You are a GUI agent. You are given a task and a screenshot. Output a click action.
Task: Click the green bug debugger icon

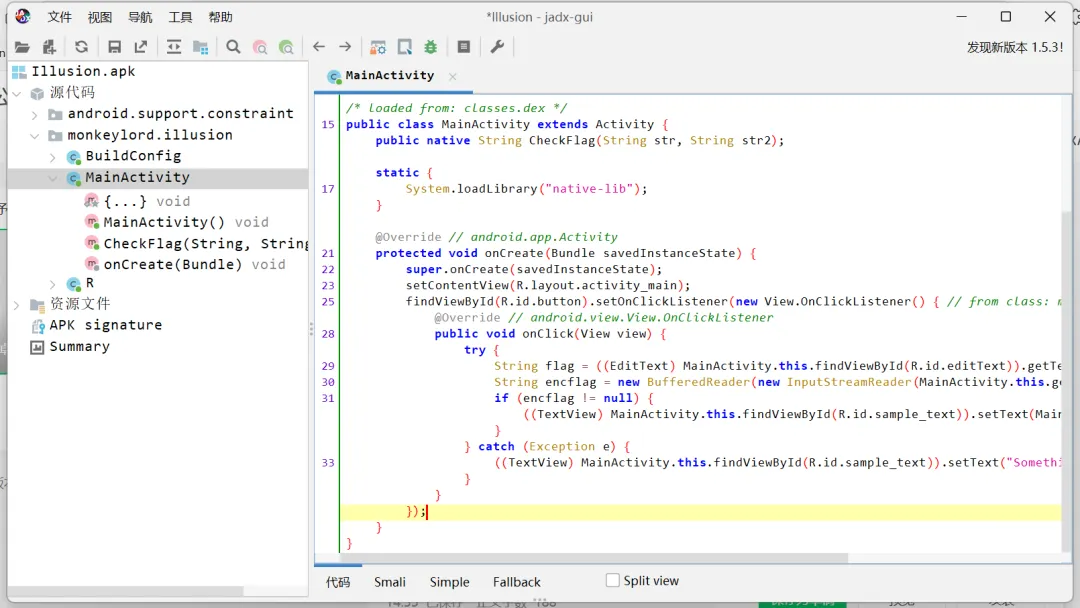[x=431, y=47]
